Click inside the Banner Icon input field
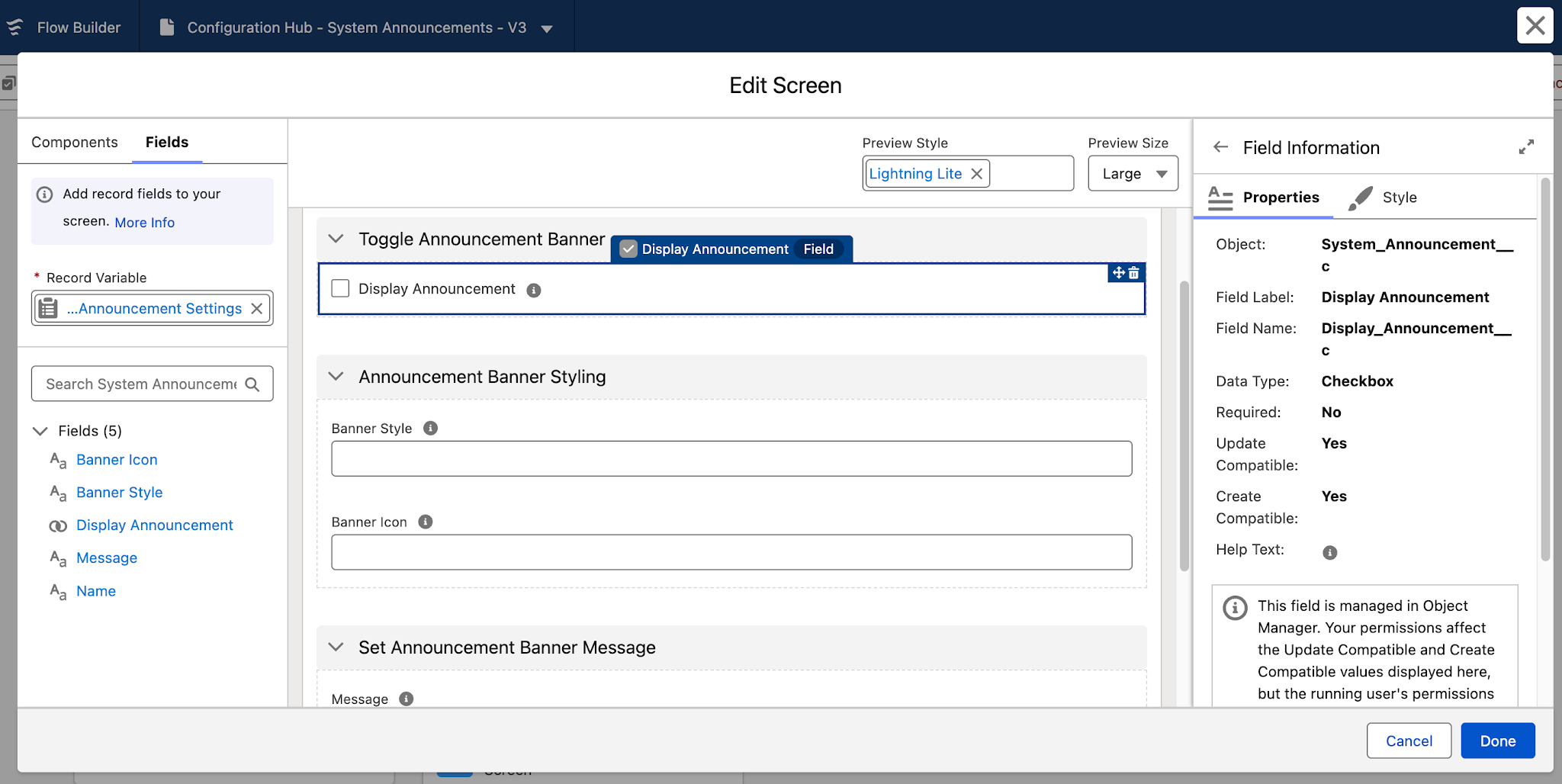 click(x=731, y=551)
